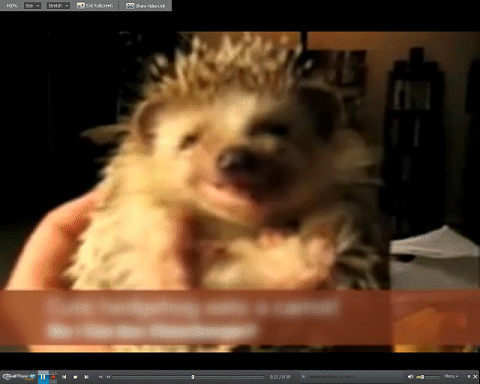
Task: Open the Stretch dropdown
Action: point(58,6)
